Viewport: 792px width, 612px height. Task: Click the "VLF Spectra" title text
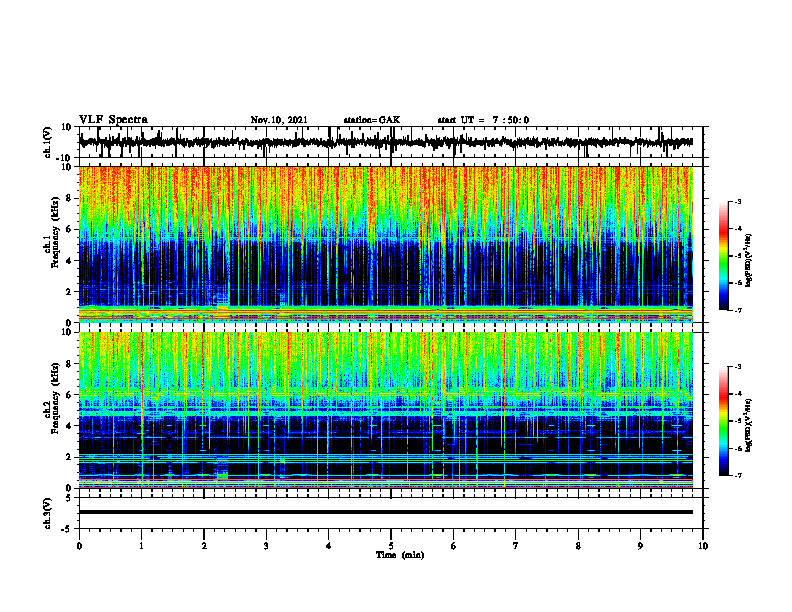113,120
